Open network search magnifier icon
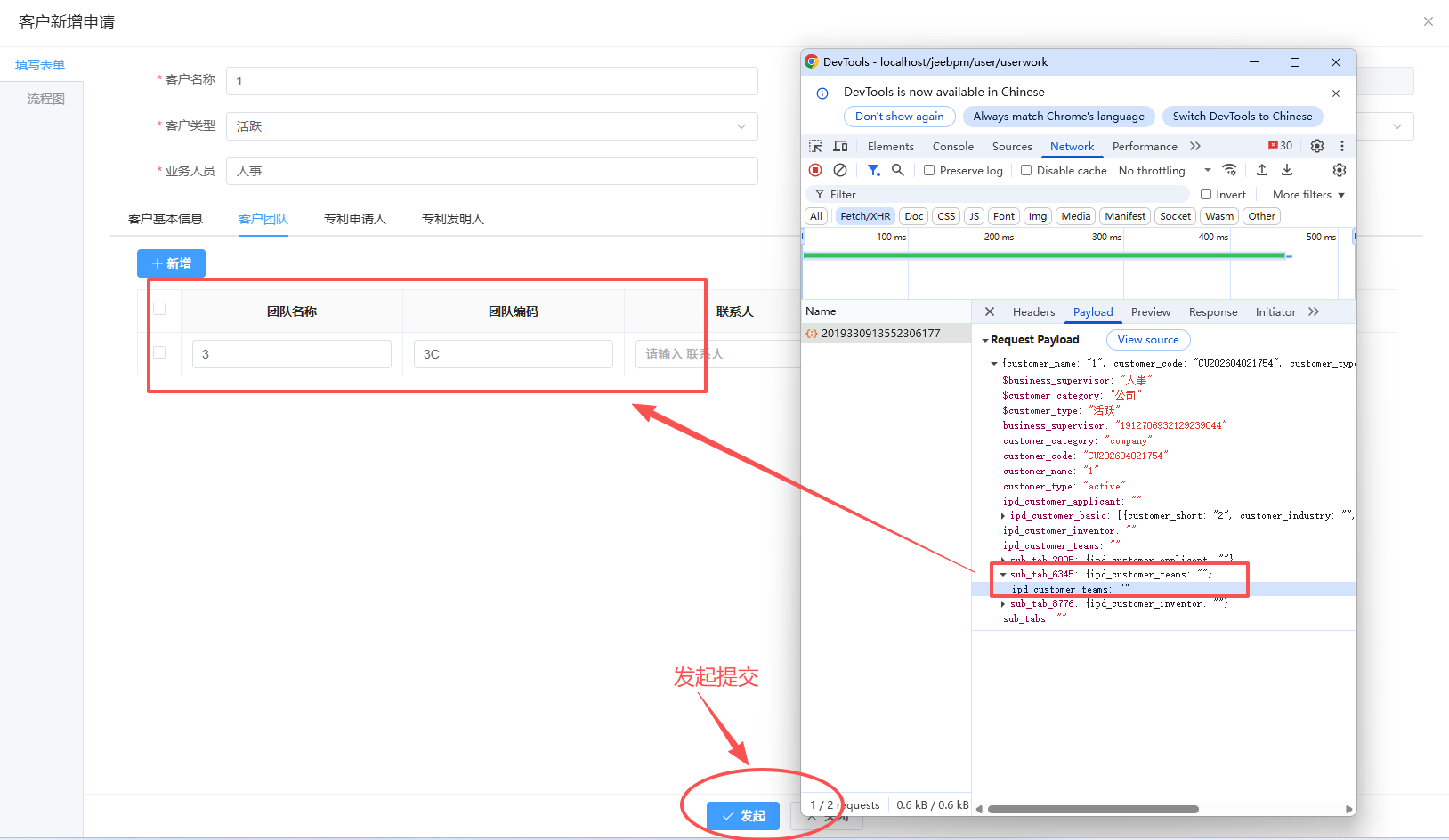 pyautogui.click(x=898, y=170)
